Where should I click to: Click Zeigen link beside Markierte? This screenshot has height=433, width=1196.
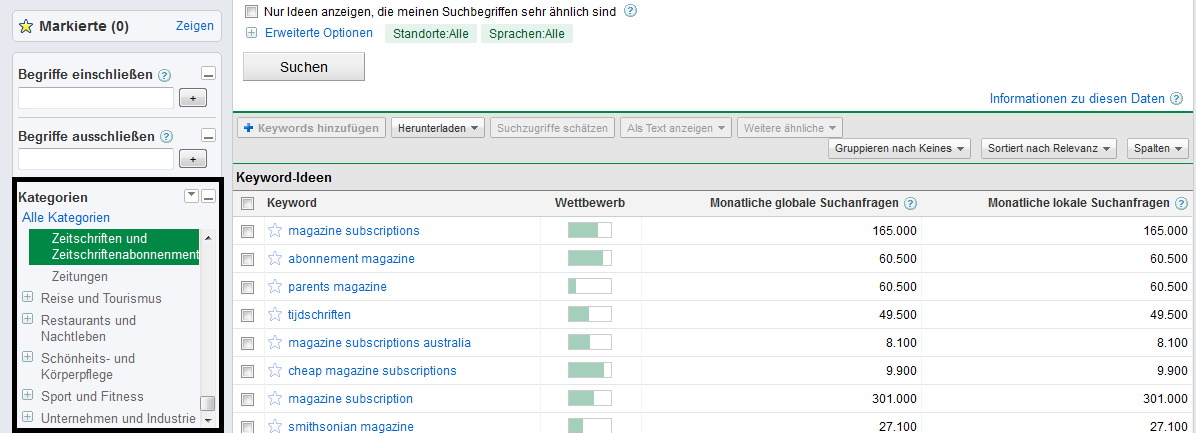point(195,26)
